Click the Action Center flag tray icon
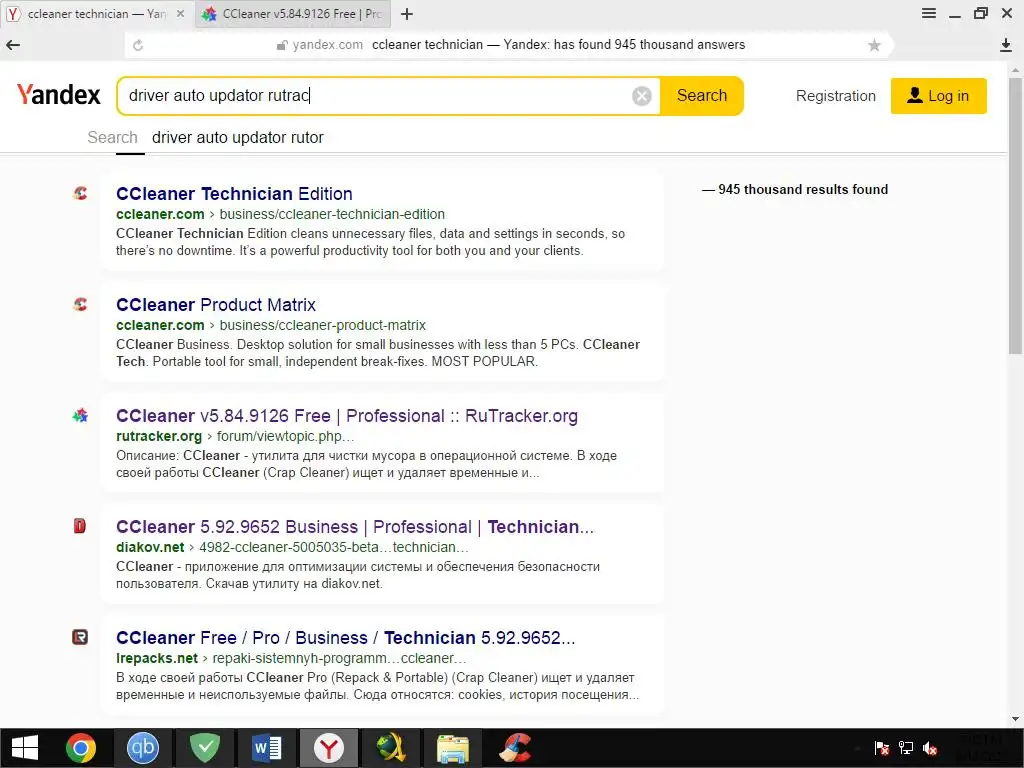Image resolution: width=1024 pixels, height=768 pixels. point(882,748)
